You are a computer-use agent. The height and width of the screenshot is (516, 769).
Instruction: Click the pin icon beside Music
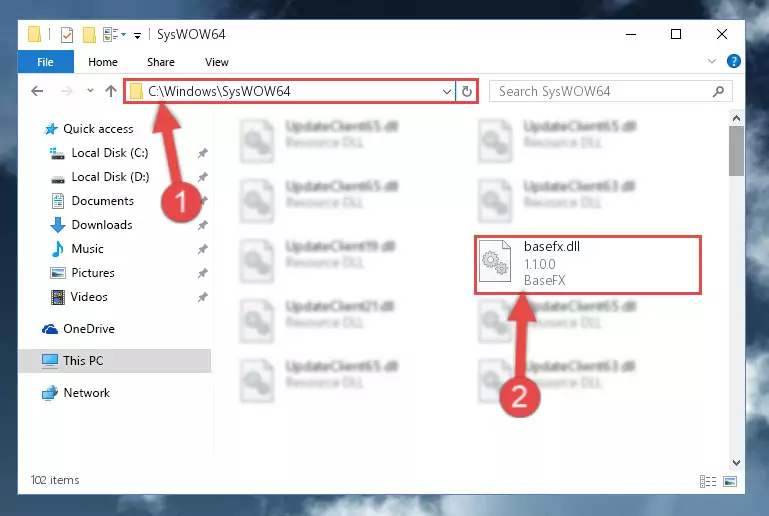pyautogui.click(x=203, y=249)
